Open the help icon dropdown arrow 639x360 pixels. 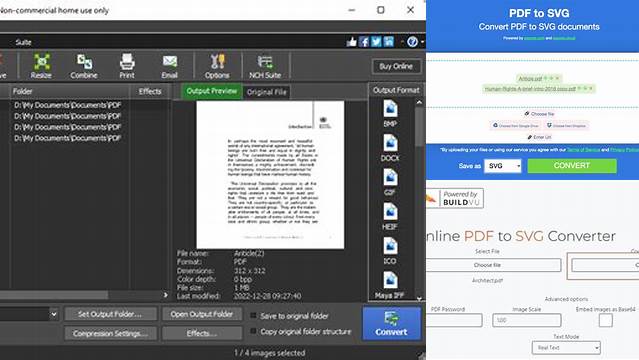pos(422,42)
